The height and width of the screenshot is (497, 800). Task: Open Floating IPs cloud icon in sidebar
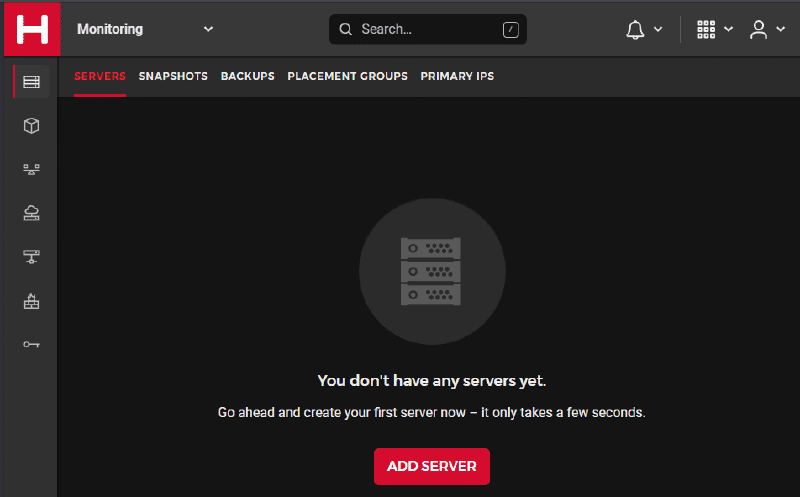[x=31, y=213]
